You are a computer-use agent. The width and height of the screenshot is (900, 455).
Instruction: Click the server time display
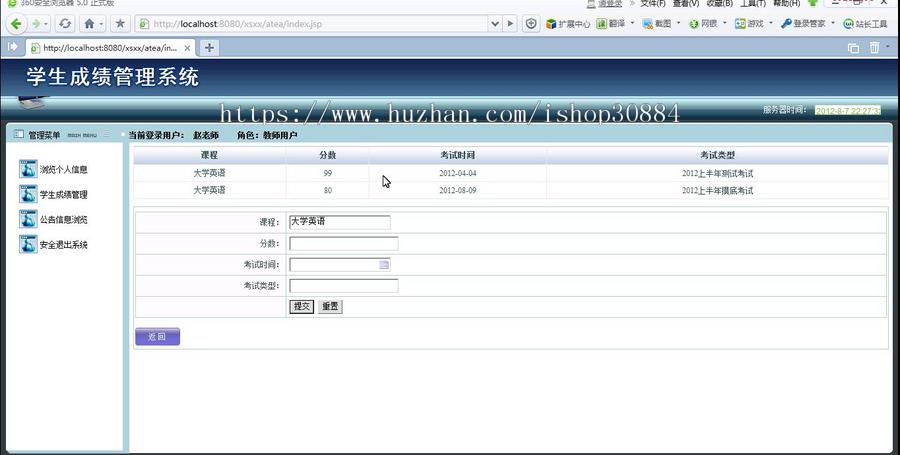tap(848, 110)
